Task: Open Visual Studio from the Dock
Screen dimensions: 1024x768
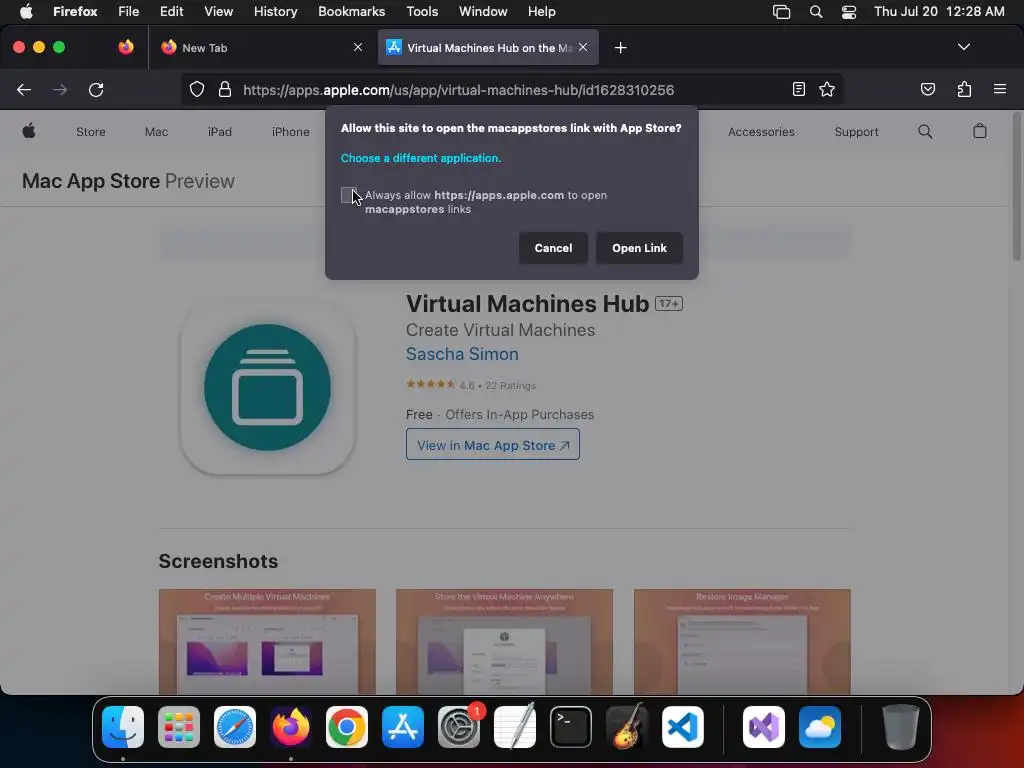Action: (764, 727)
